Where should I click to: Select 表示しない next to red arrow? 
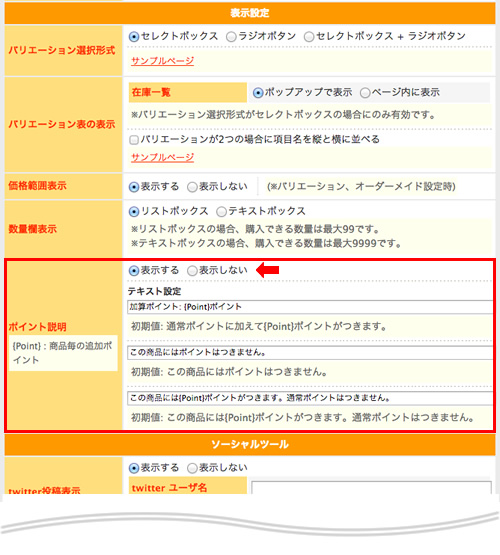point(192,271)
